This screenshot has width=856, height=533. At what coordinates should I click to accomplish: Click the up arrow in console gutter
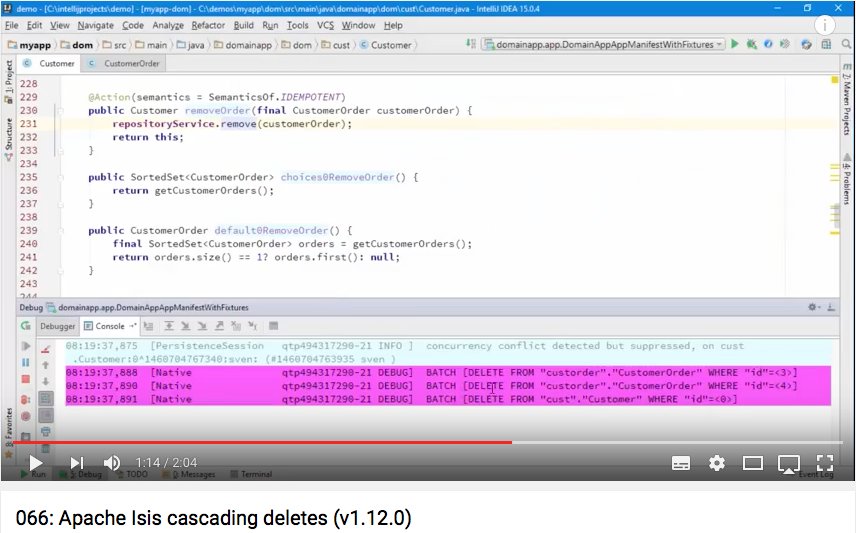46,365
